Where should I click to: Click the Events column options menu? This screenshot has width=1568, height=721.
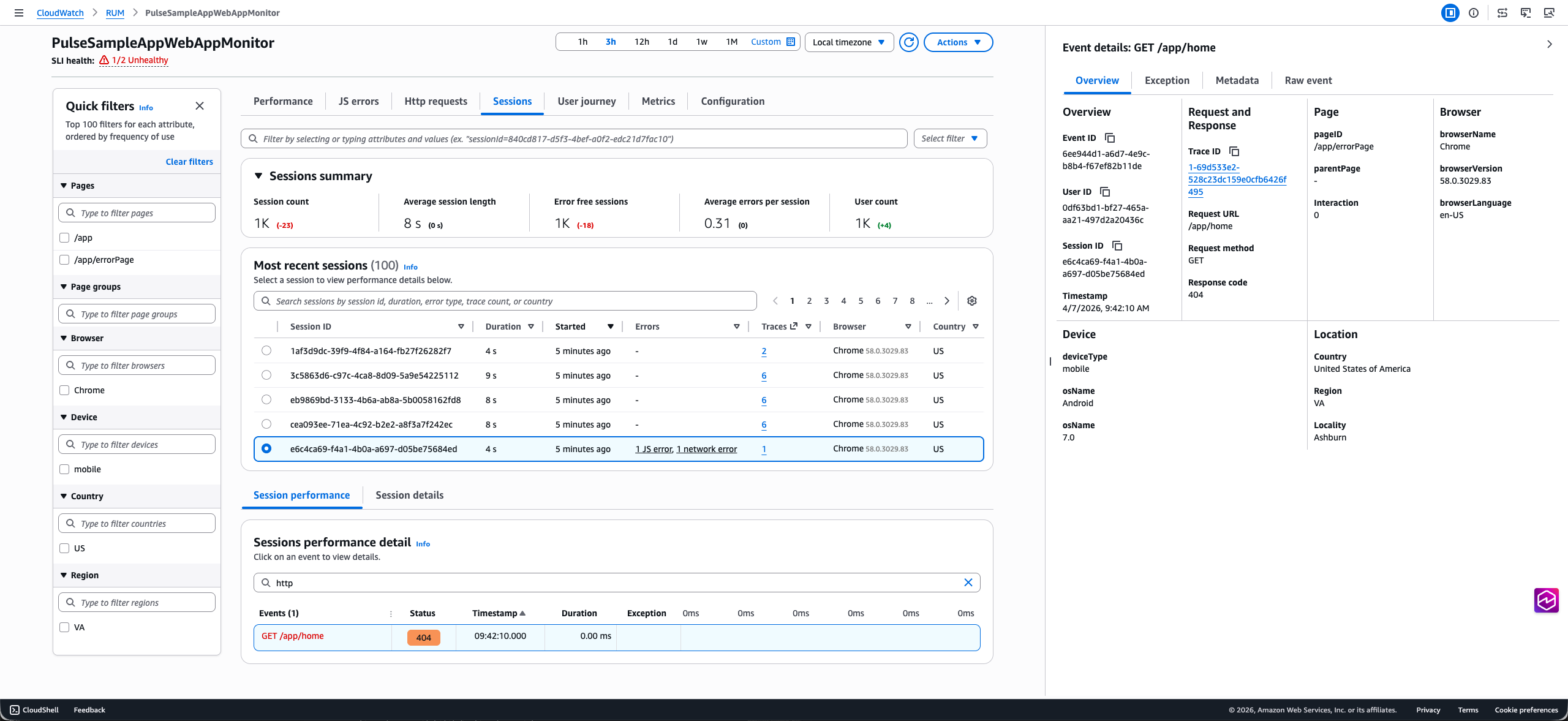(391, 613)
